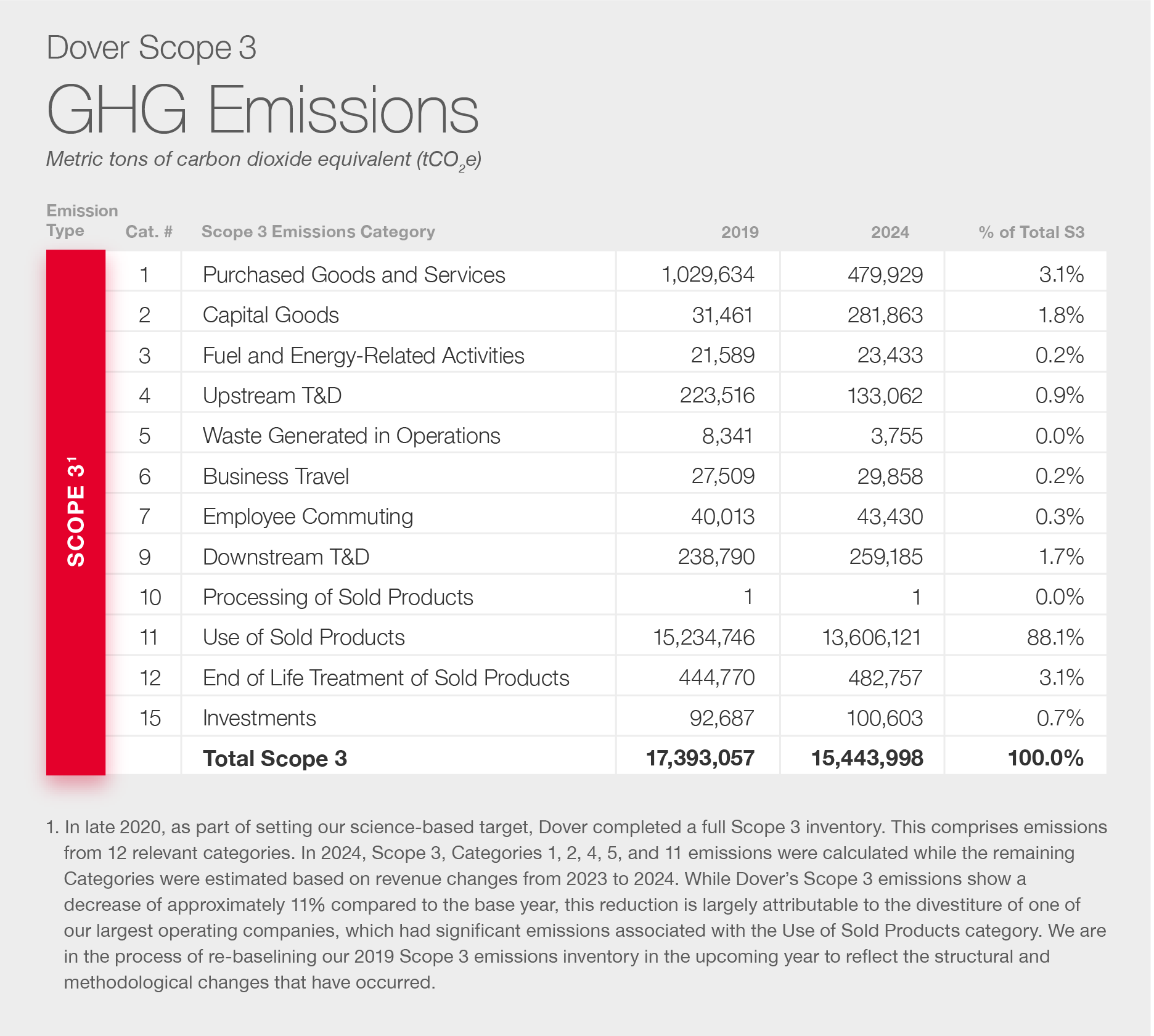
Task: Select the Waste Generated in Operations row label
Action: tap(351, 436)
